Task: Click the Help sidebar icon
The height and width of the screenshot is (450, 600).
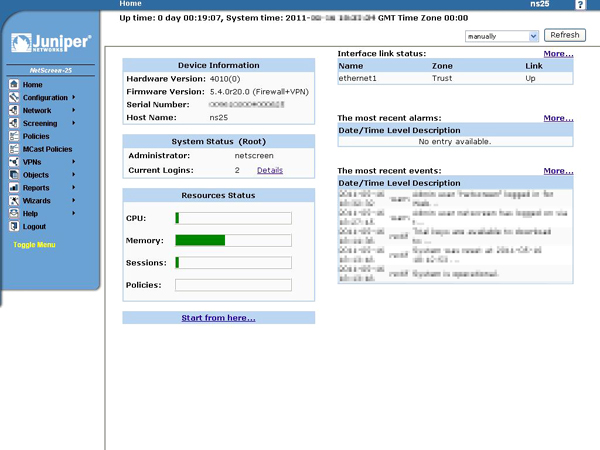Action: point(14,213)
